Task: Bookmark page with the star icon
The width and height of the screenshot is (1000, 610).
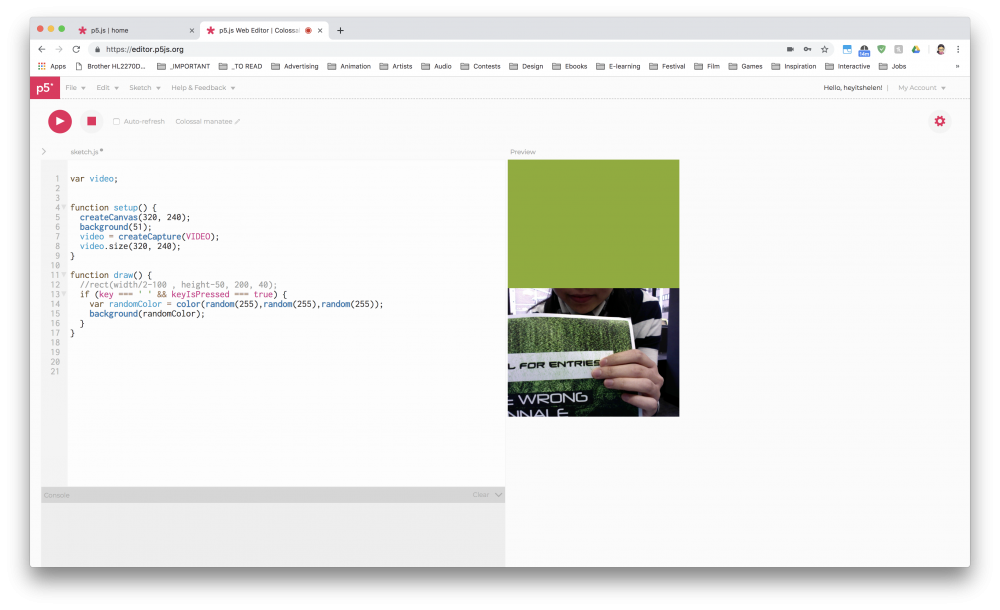Action: click(825, 49)
